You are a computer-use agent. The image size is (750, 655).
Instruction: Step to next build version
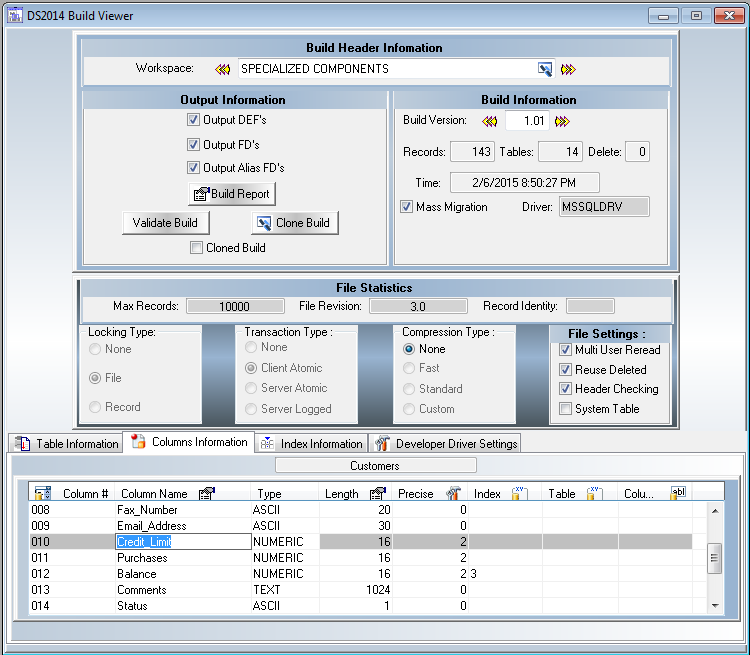coord(562,121)
